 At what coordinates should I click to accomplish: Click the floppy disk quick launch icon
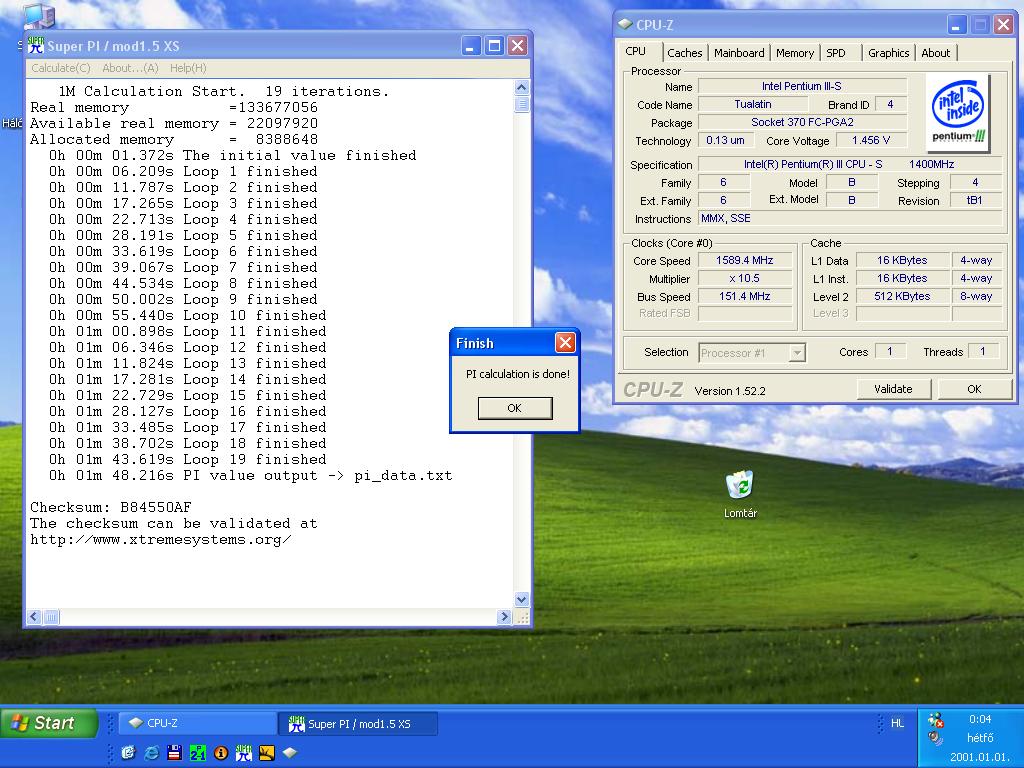point(174,753)
